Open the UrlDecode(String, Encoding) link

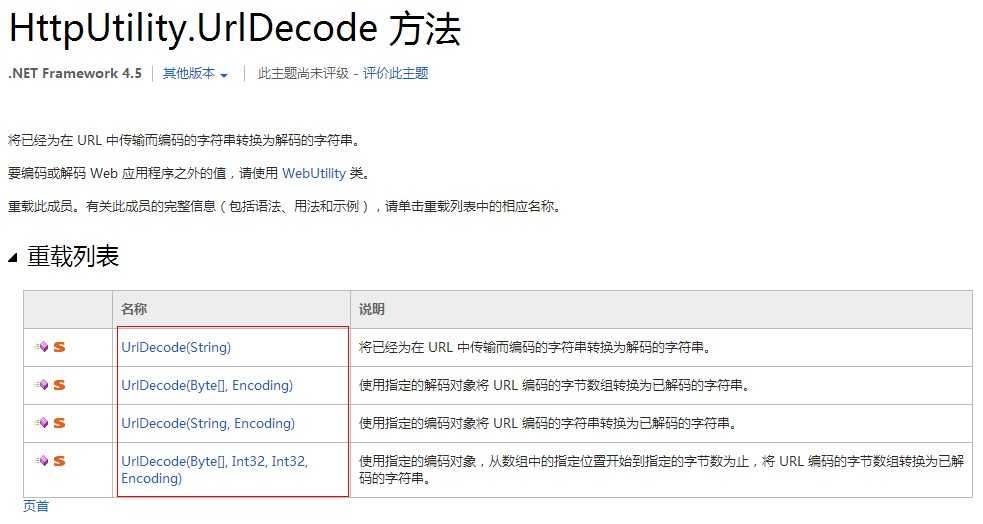208,424
